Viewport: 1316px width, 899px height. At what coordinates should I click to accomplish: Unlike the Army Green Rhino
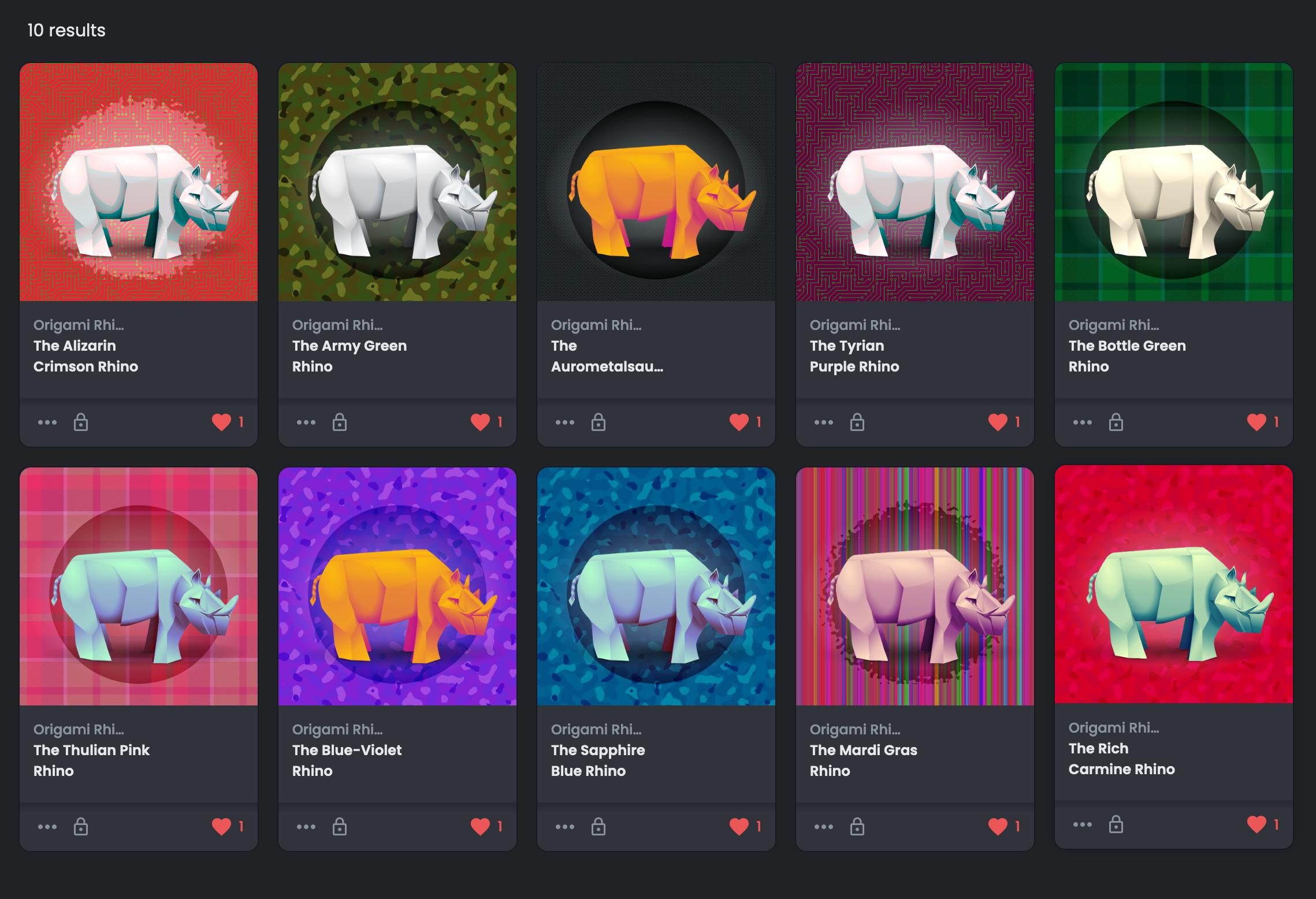click(480, 422)
